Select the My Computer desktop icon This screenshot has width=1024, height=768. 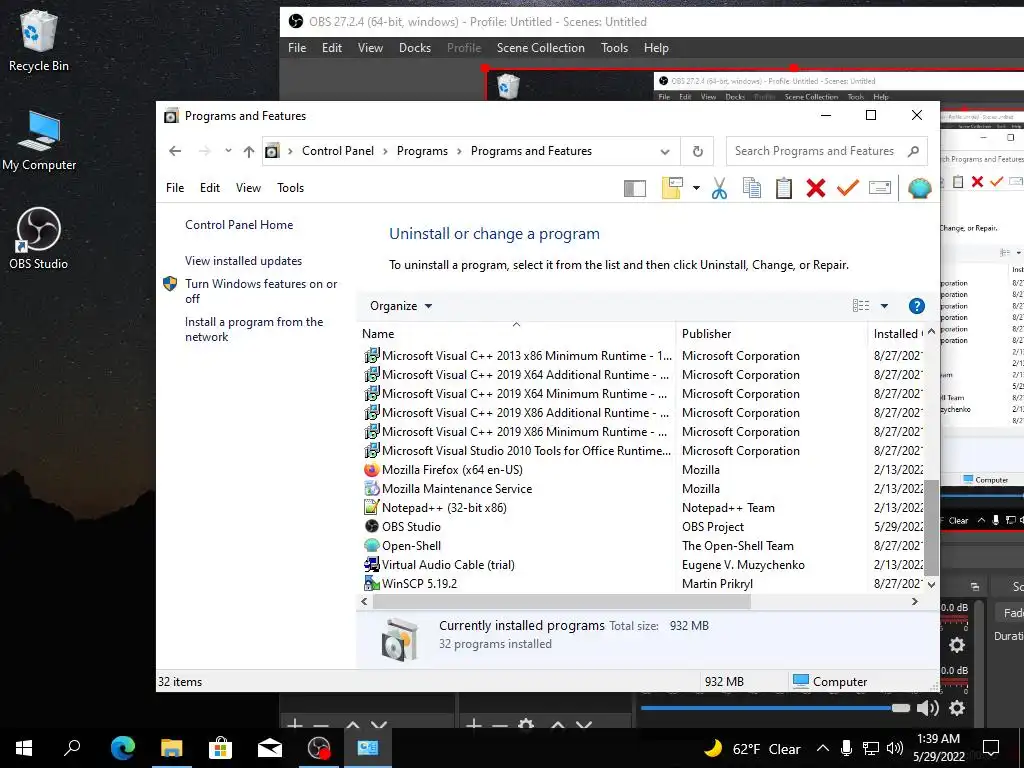tap(39, 141)
